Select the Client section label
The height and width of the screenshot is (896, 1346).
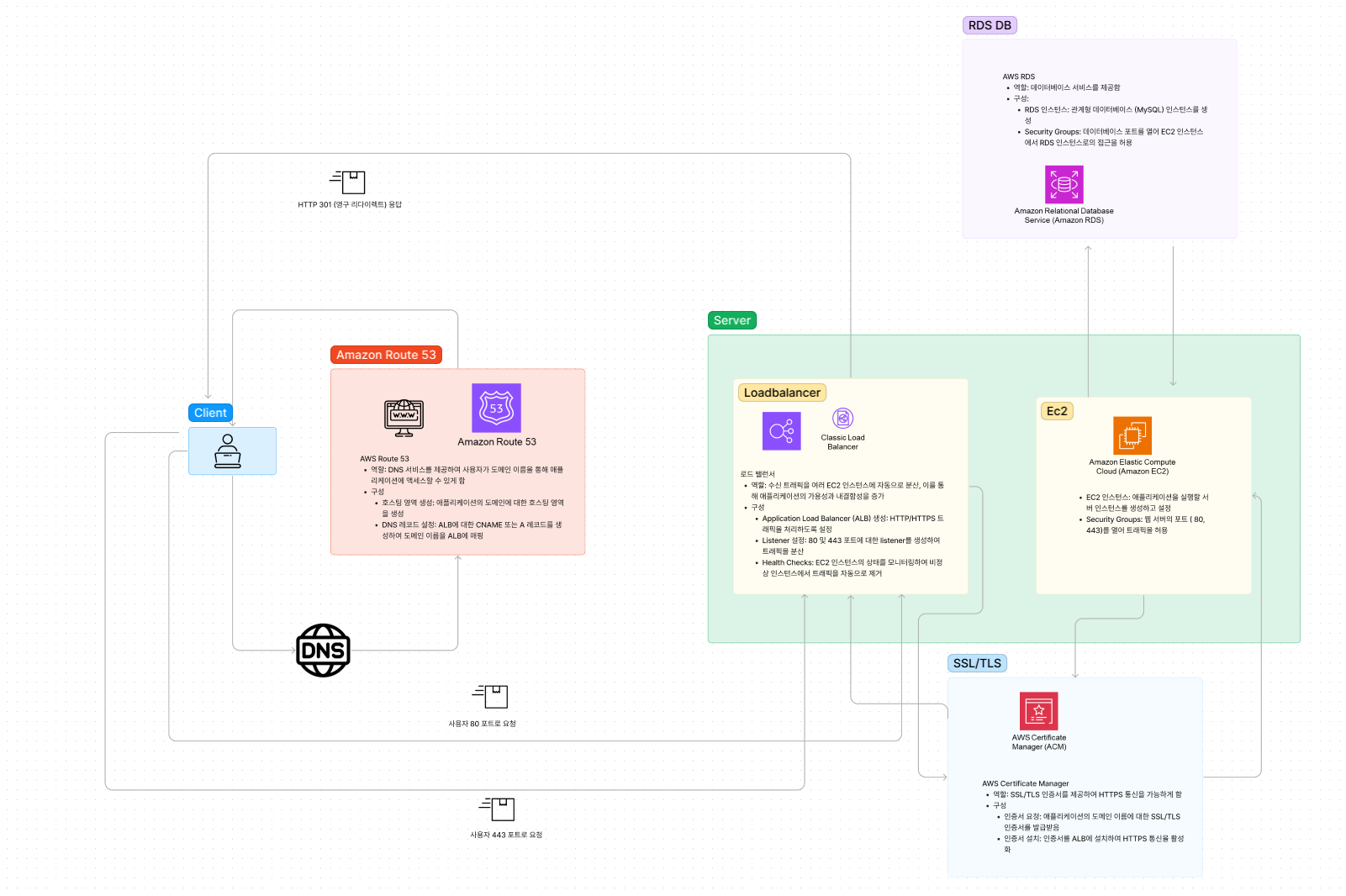210,413
